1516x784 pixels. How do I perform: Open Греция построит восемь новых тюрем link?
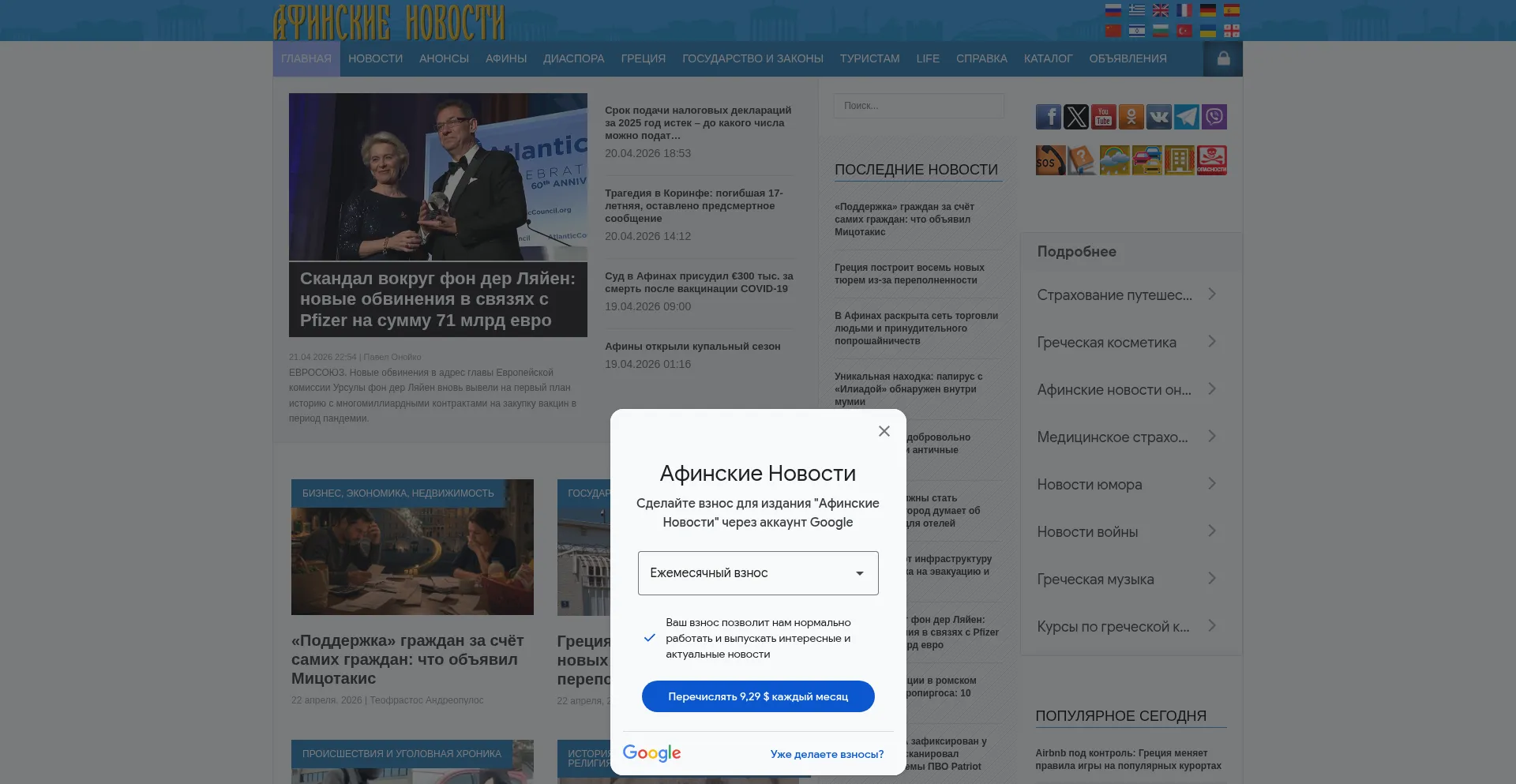coord(910,274)
